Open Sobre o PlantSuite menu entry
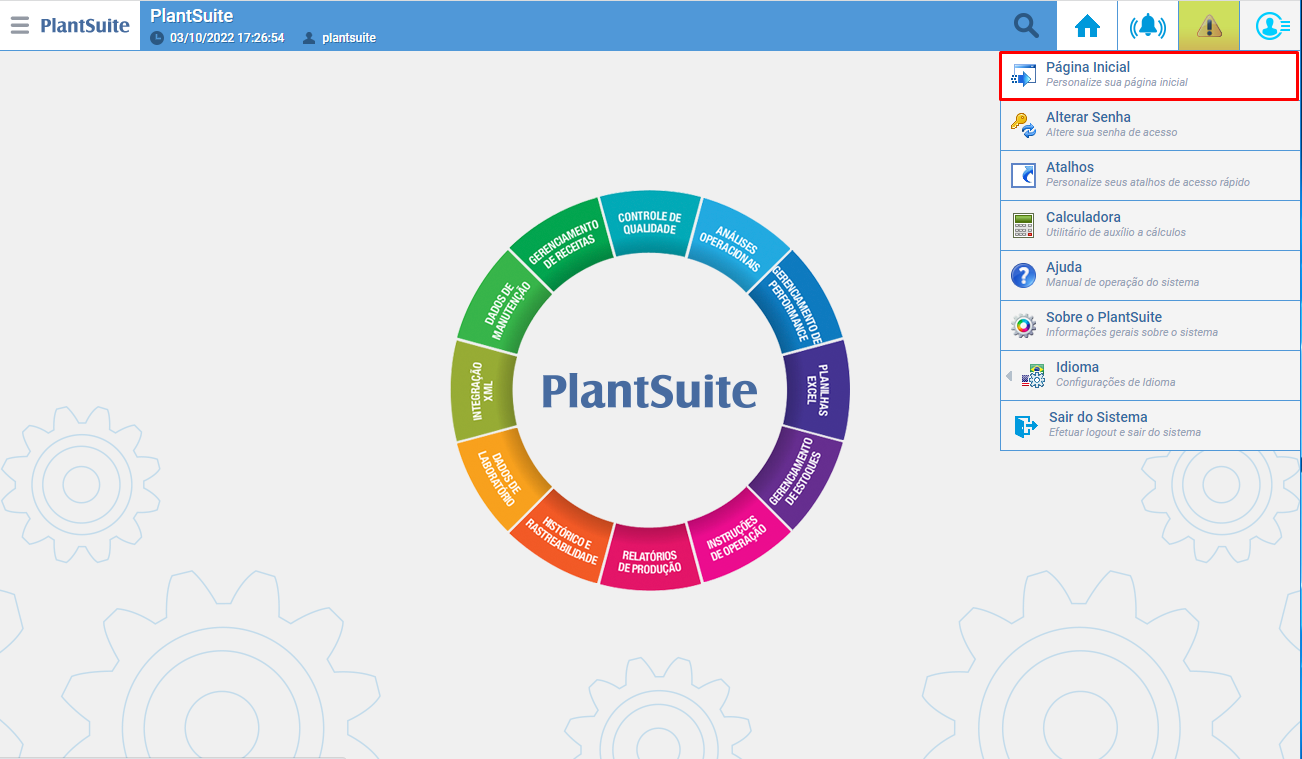The height and width of the screenshot is (759, 1302). click(1150, 326)
